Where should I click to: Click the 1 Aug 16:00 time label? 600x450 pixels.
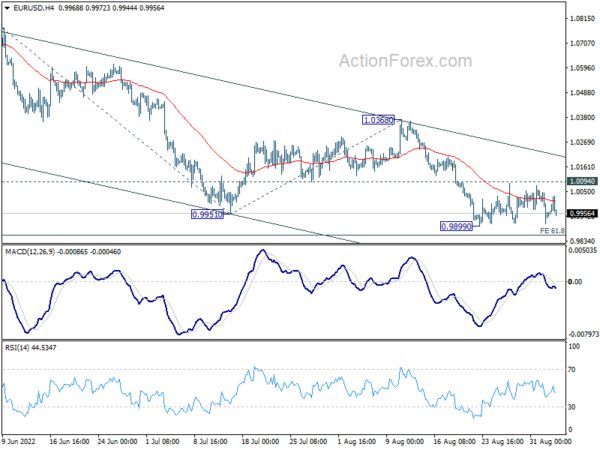click(357, 442)
